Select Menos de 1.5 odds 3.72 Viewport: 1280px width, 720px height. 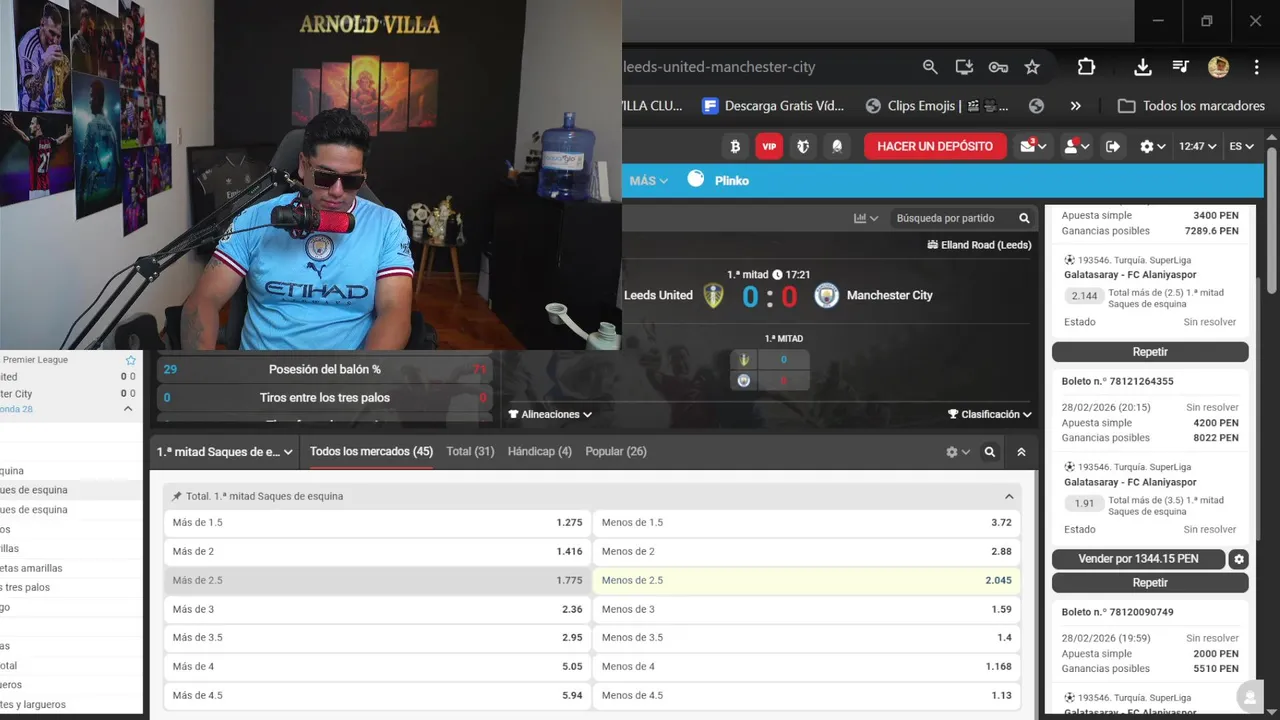click(x=807, y=523)
